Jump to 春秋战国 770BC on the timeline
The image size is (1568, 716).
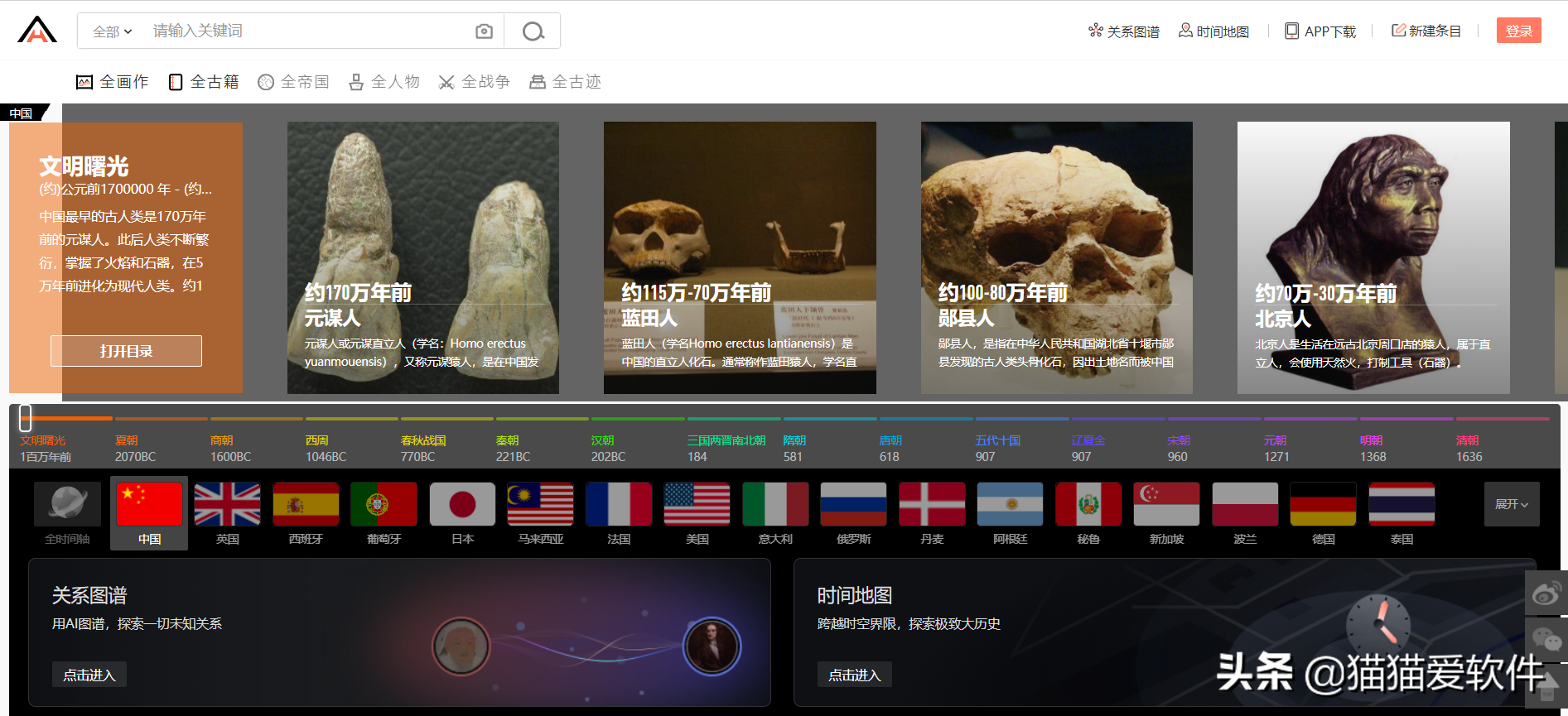click(x=423, y=448)
